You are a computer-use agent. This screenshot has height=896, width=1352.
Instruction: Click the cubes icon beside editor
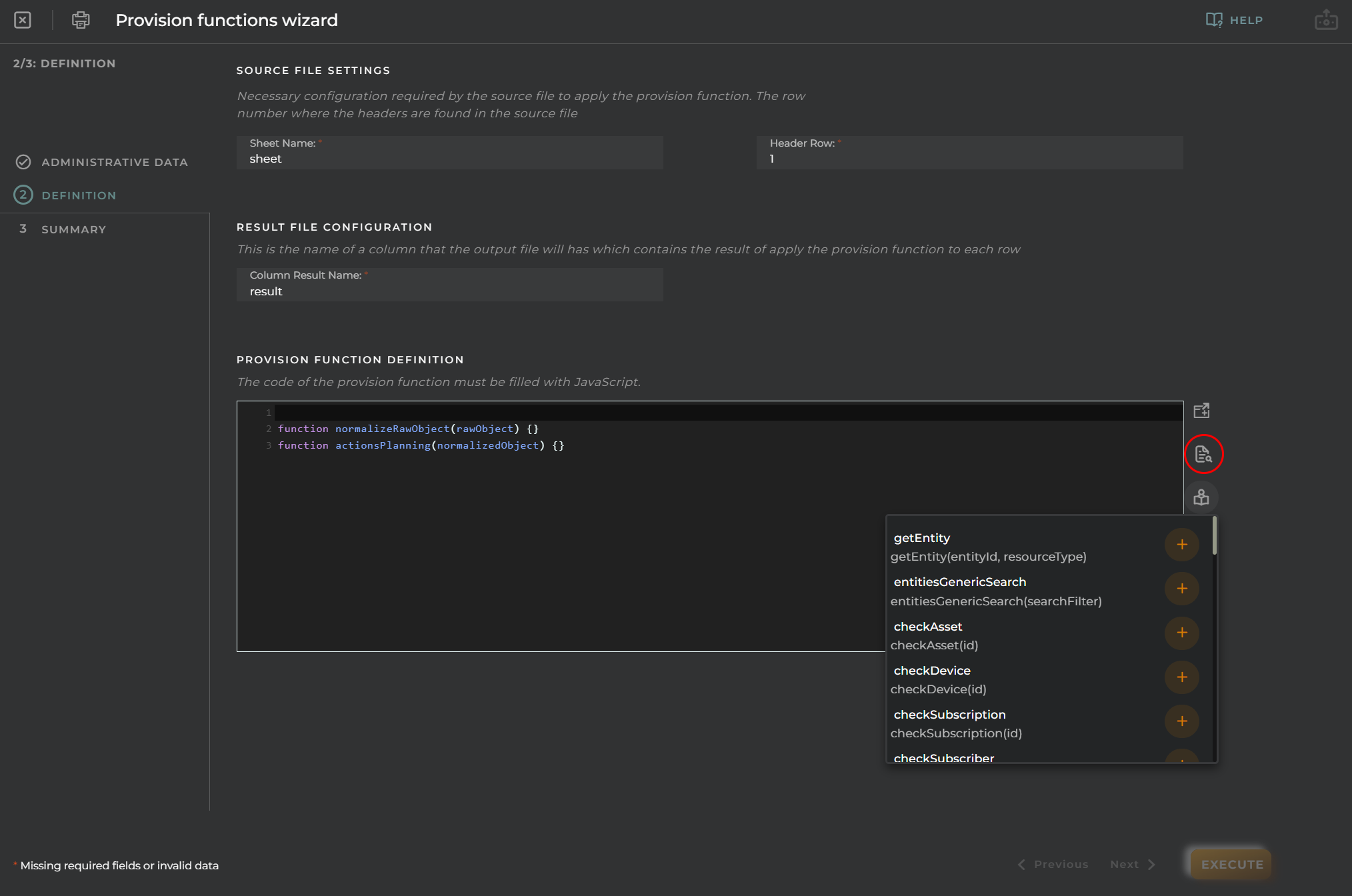(1201, 497)
